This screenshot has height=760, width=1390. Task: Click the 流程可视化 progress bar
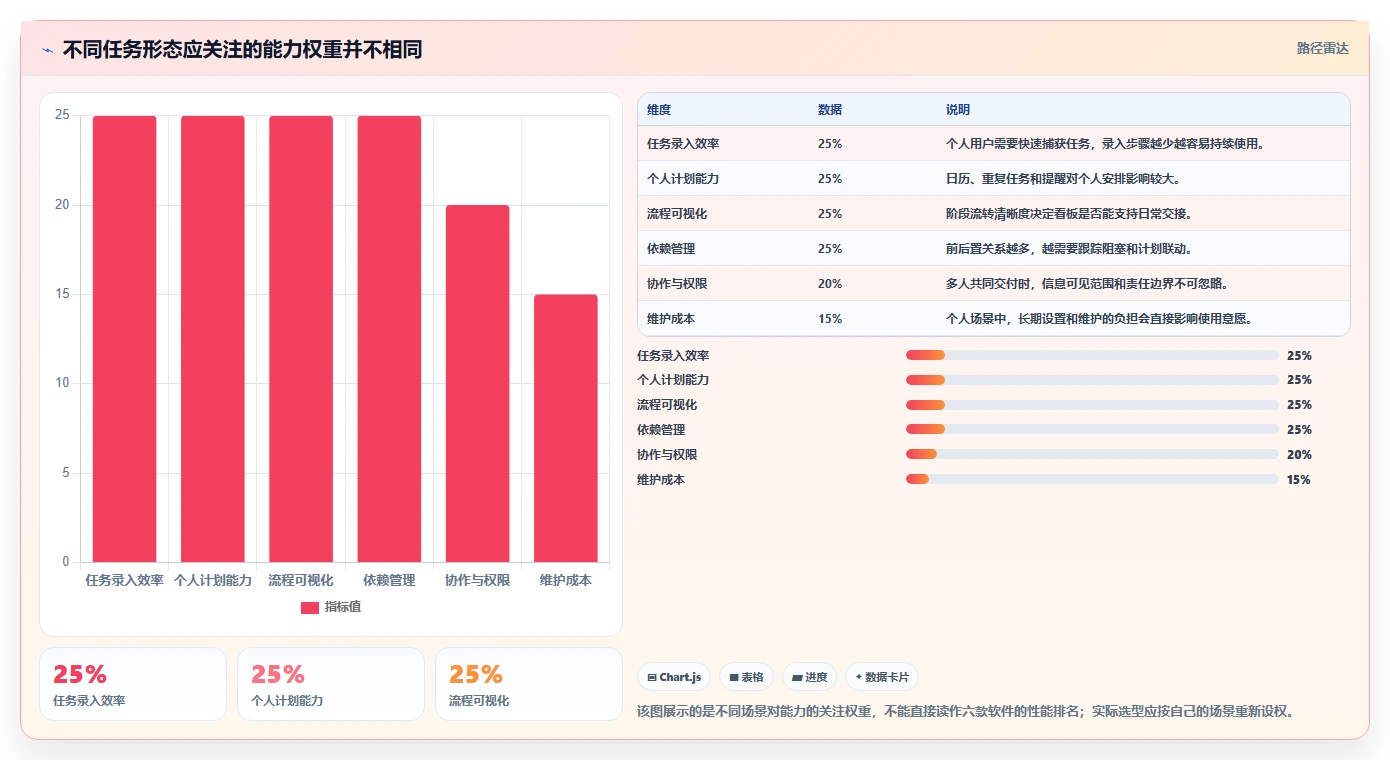(x=1092, y=405)
